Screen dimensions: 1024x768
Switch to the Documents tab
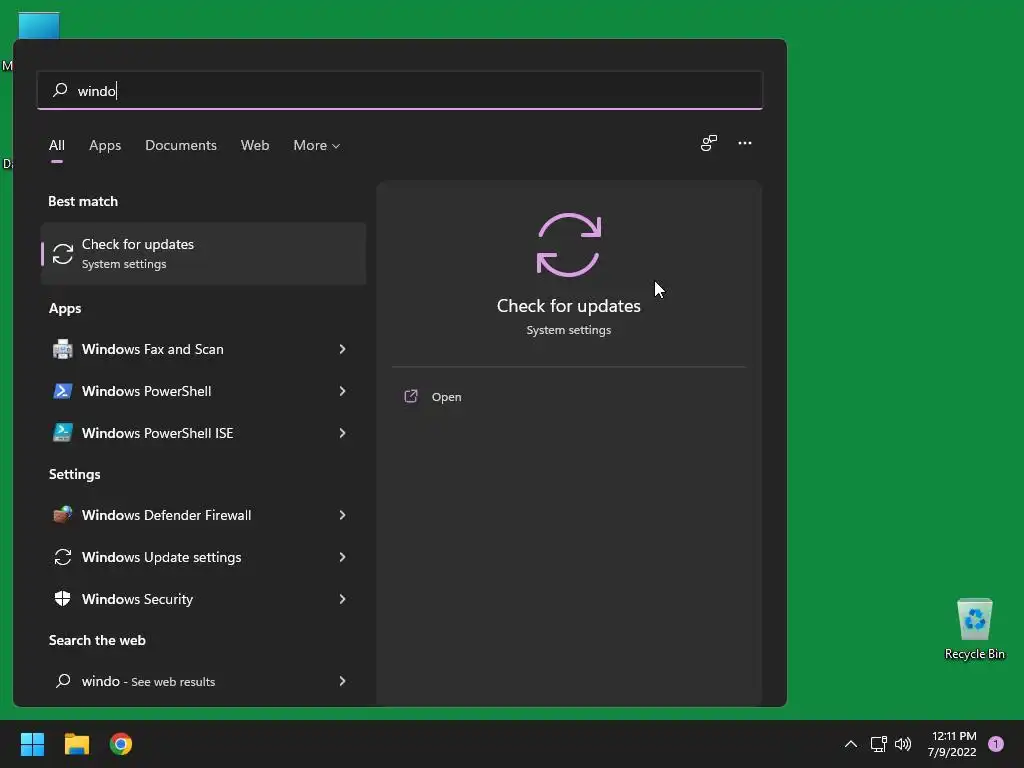point(181,146)
